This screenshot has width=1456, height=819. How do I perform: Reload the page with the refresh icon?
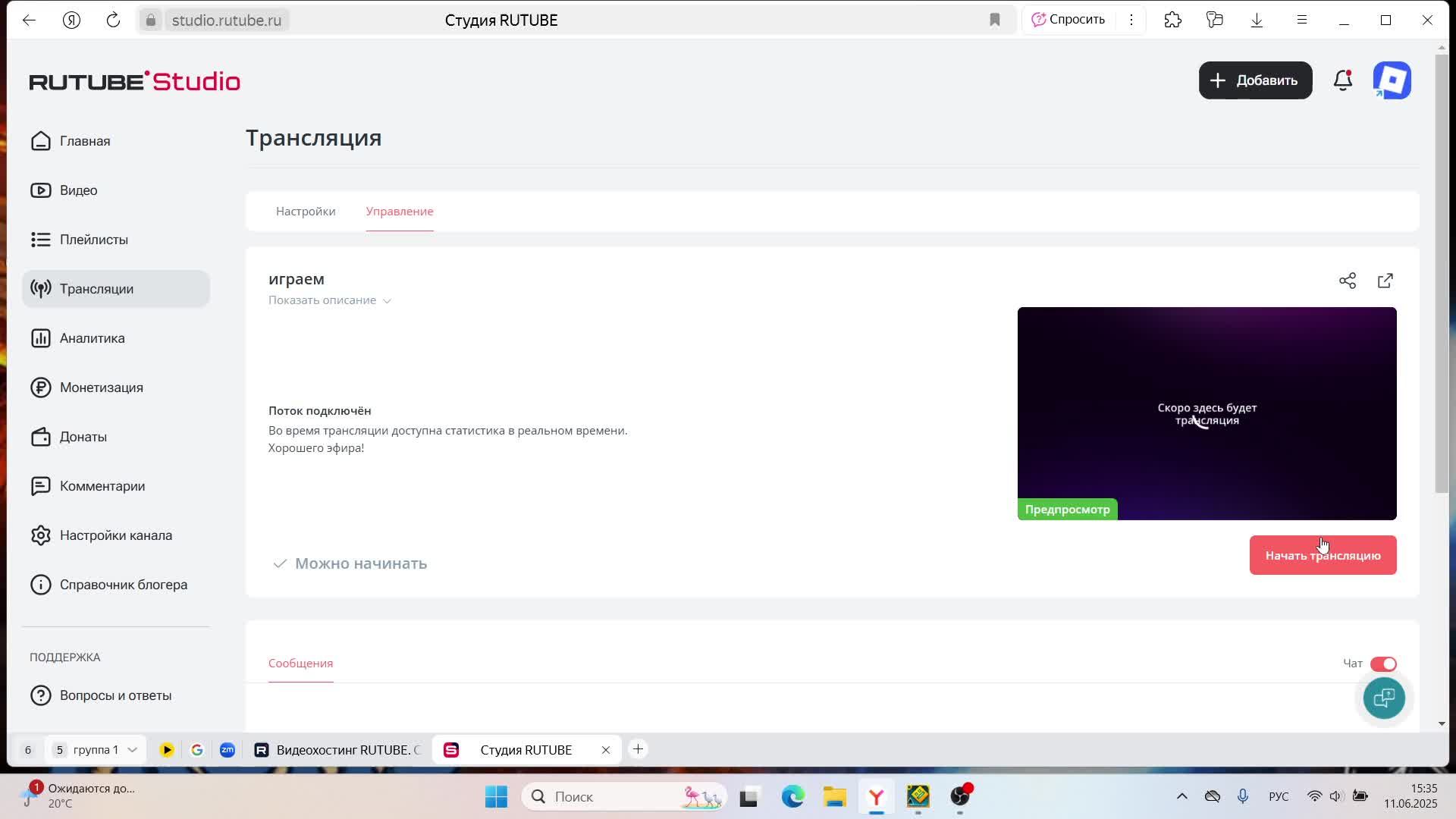point(113,20)
